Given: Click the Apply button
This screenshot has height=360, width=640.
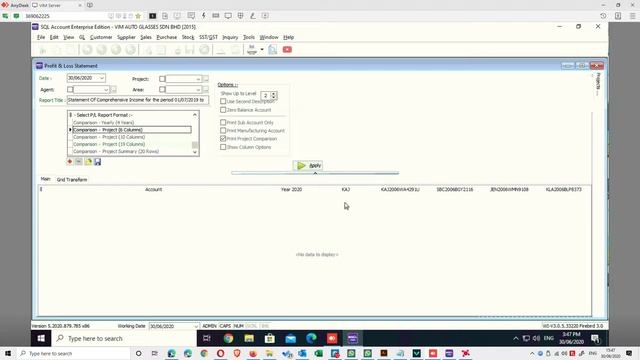Looking at the screenshot, I should click(308, 165).
